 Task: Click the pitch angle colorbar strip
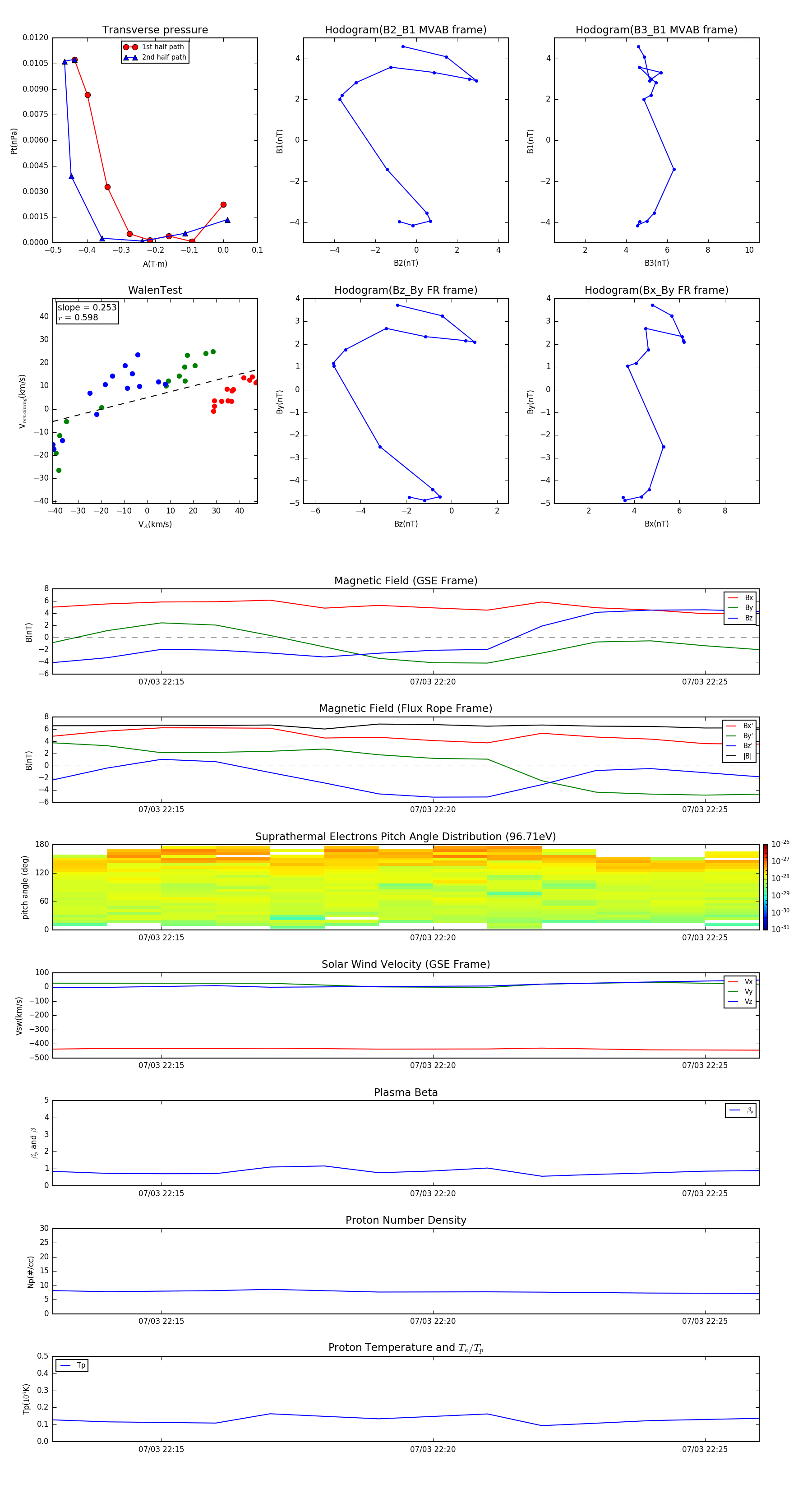(765, 887)
